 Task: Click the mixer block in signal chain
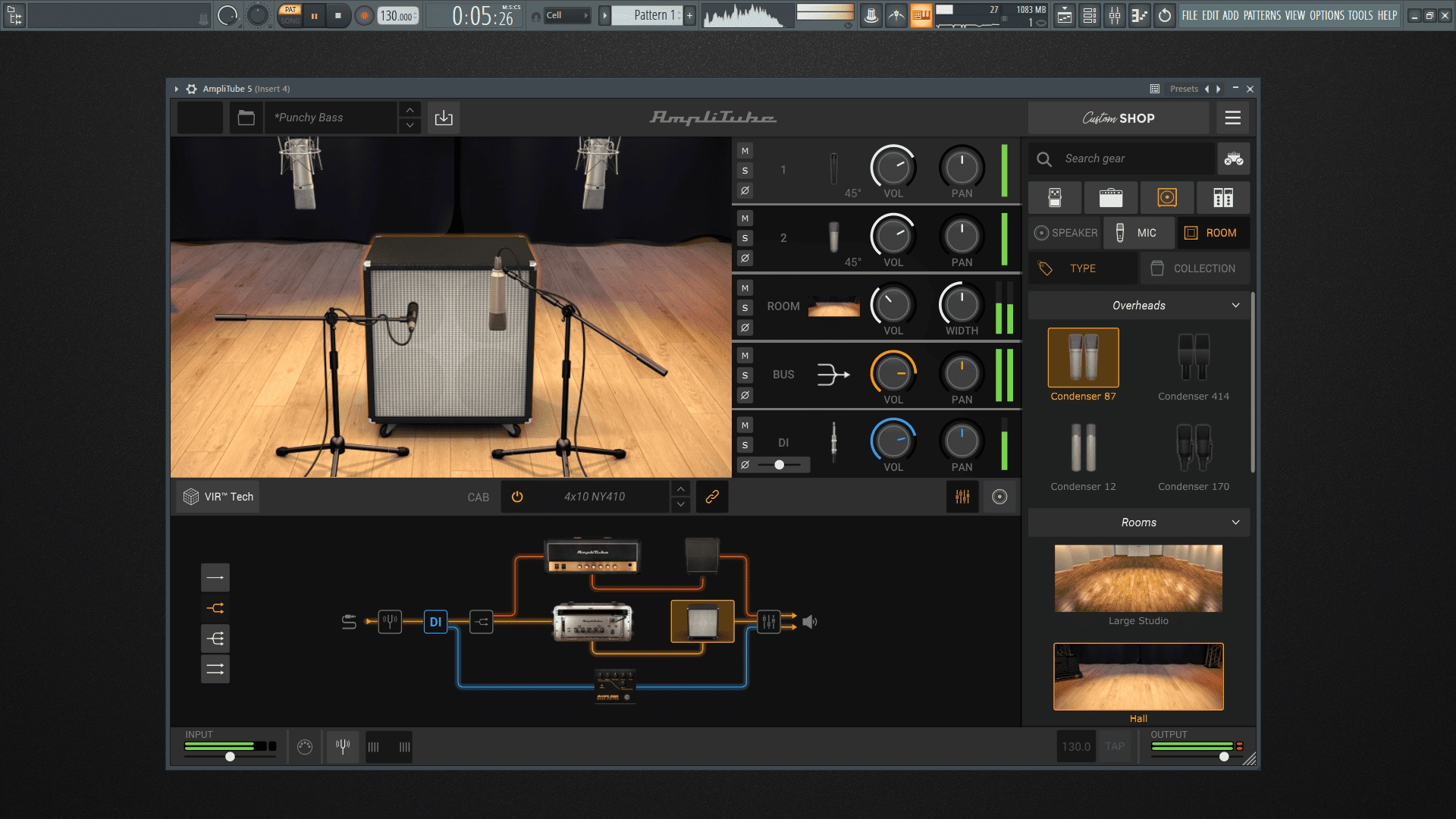coord(768,622)
